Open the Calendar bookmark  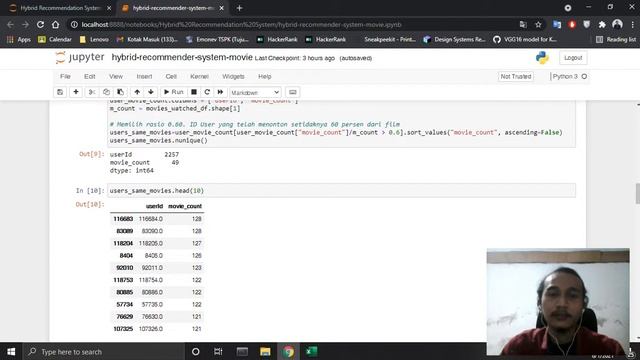[x=55, y=39]
